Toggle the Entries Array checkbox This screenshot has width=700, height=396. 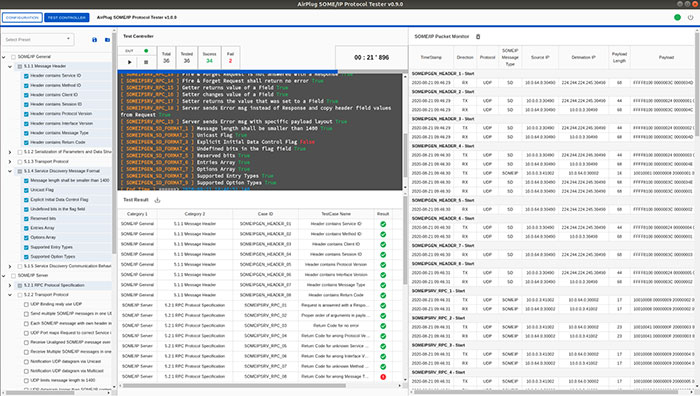[x=26, y=228]
